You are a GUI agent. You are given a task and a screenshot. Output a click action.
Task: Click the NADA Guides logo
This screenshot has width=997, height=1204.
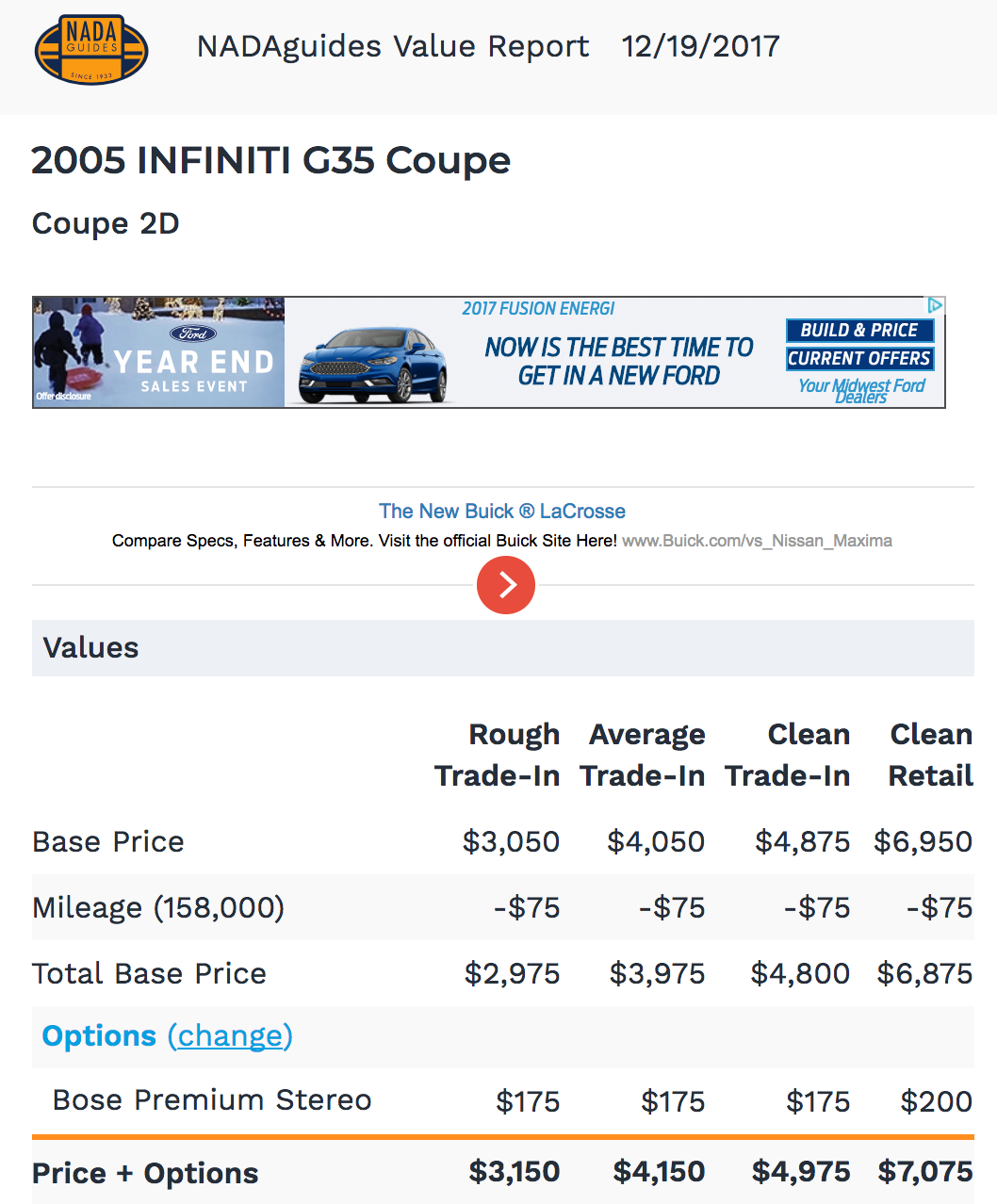coord(91,49)
